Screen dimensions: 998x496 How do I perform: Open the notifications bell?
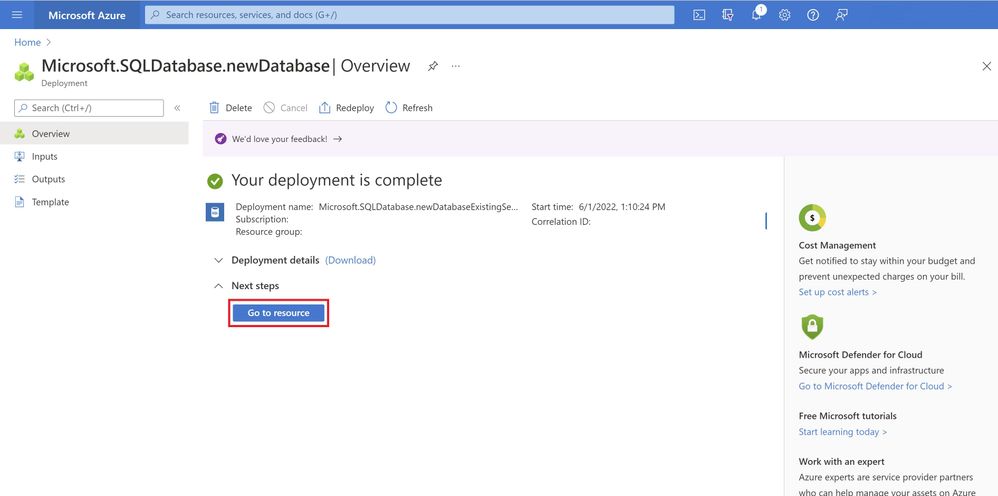757,15
